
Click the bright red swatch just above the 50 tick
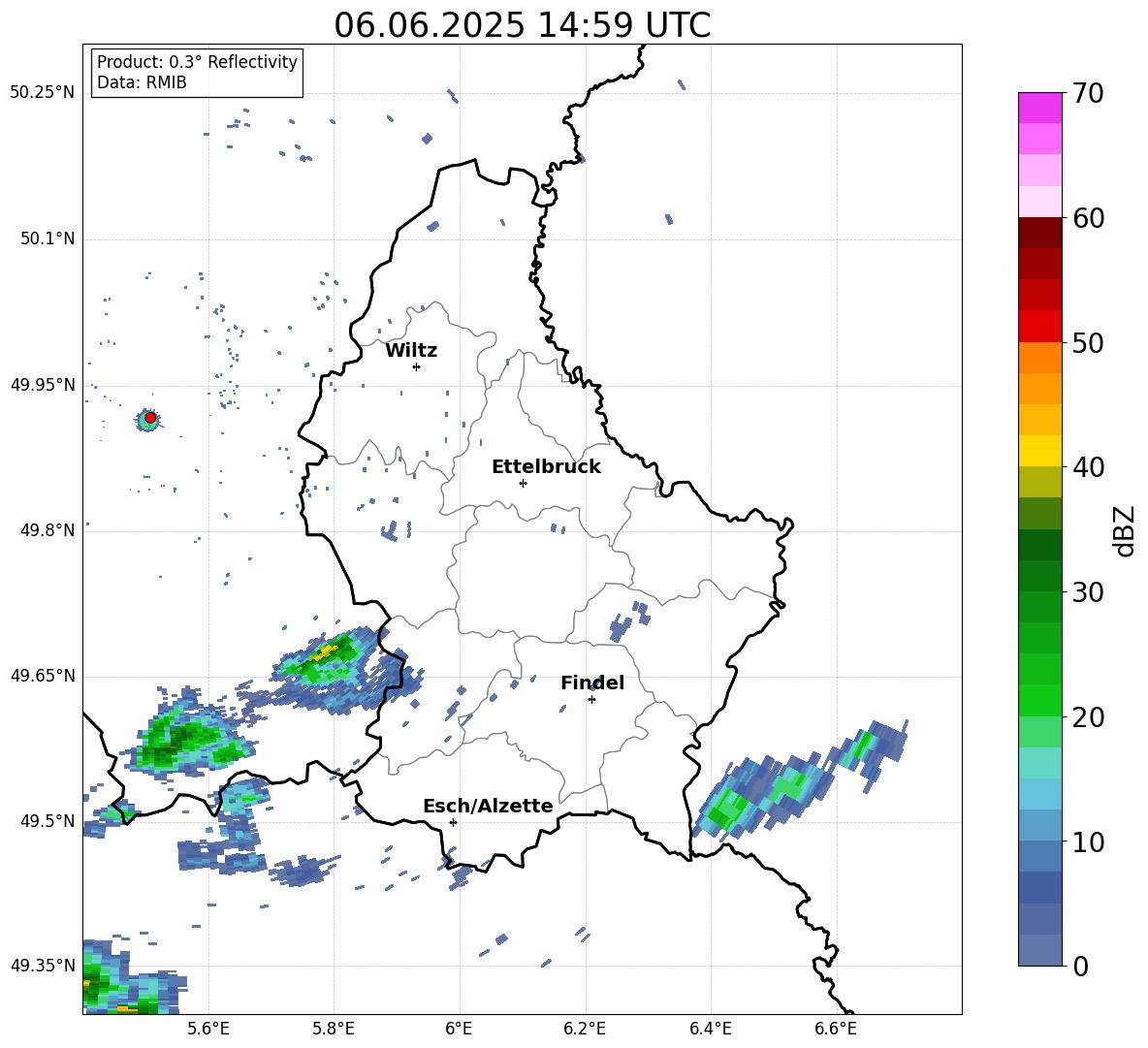pos(1039,327)
